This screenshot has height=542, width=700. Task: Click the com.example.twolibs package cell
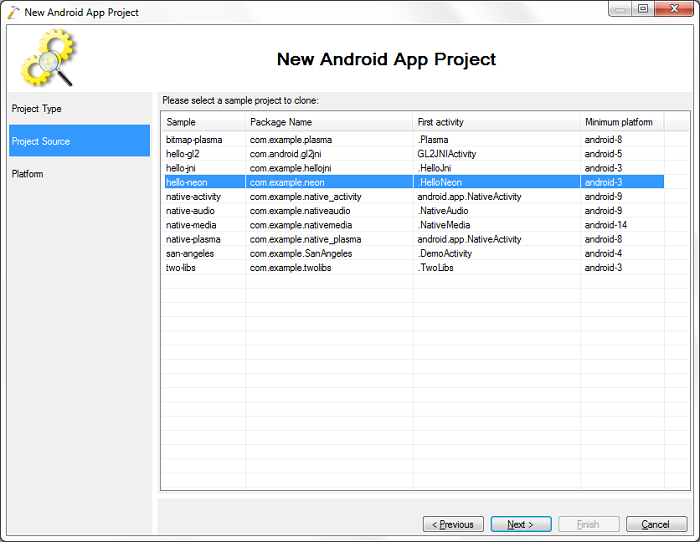[x=291, y=268]
